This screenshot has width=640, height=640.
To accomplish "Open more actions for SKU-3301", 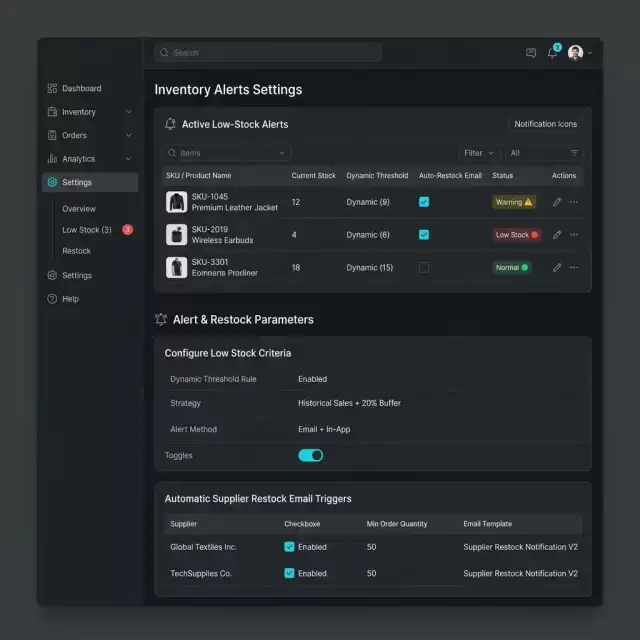I will pyautogui.click(x=574, y=267).
